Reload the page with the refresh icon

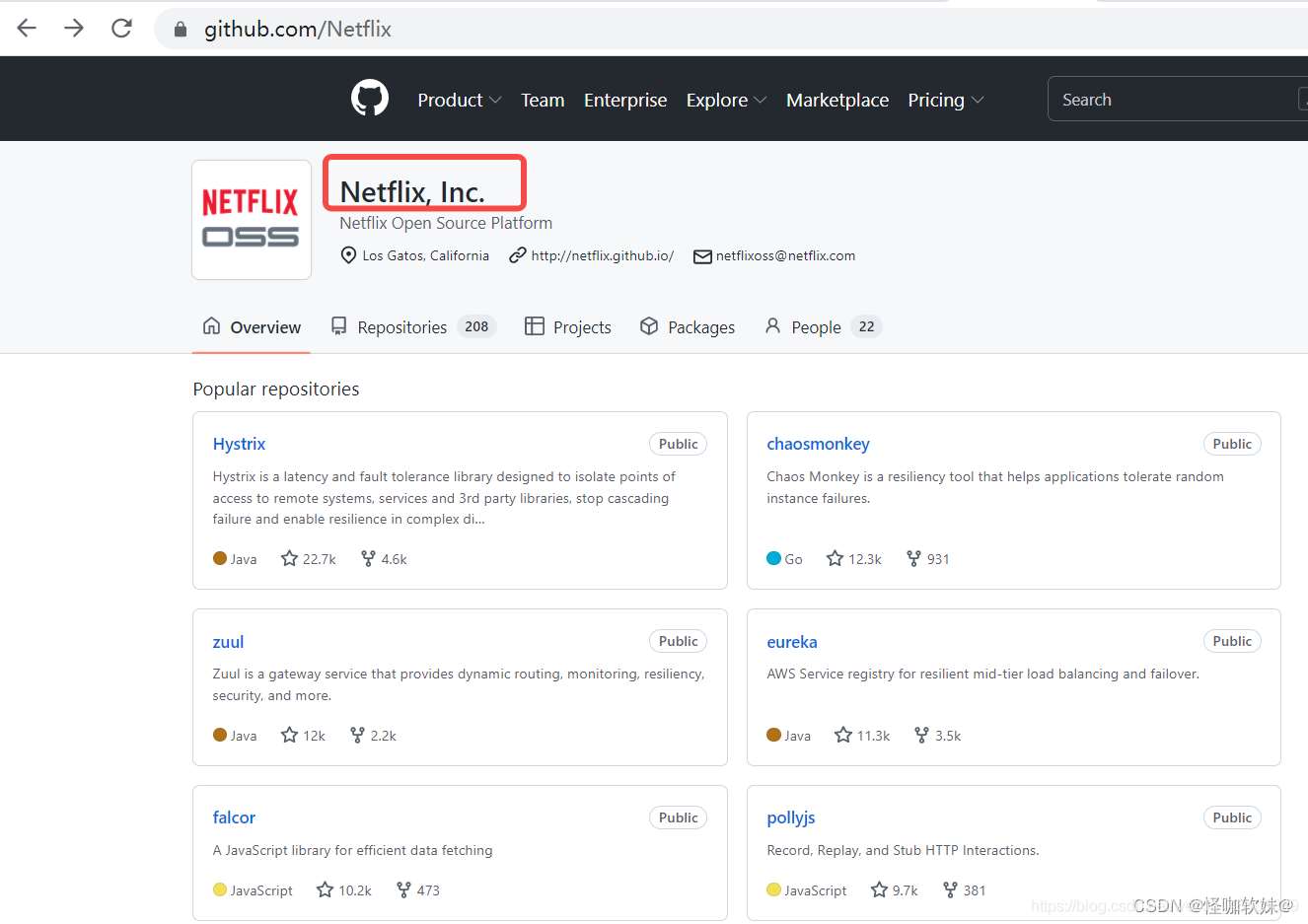tap(121, 29)
